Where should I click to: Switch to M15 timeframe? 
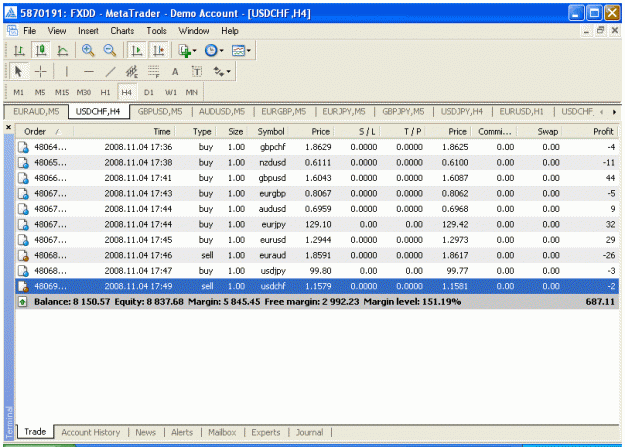[x=62, y=93]
